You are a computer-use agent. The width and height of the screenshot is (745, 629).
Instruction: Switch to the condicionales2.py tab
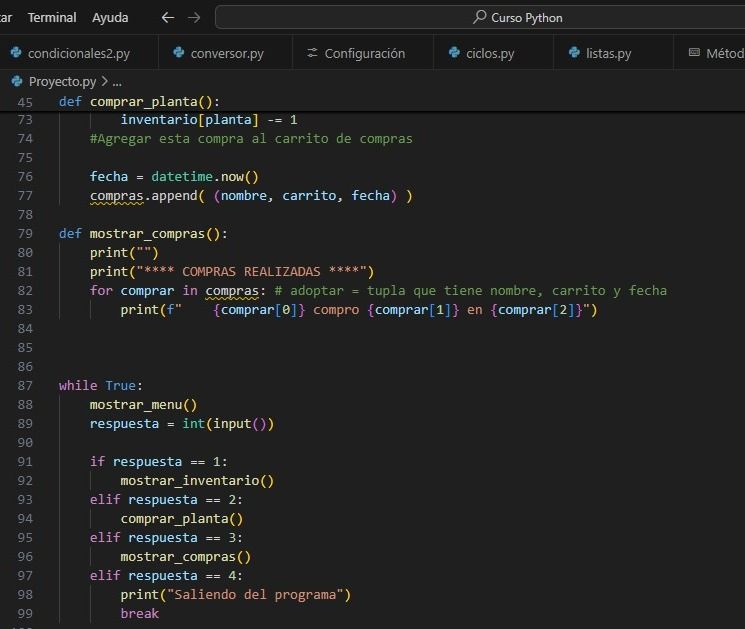(x=78, y=53)
